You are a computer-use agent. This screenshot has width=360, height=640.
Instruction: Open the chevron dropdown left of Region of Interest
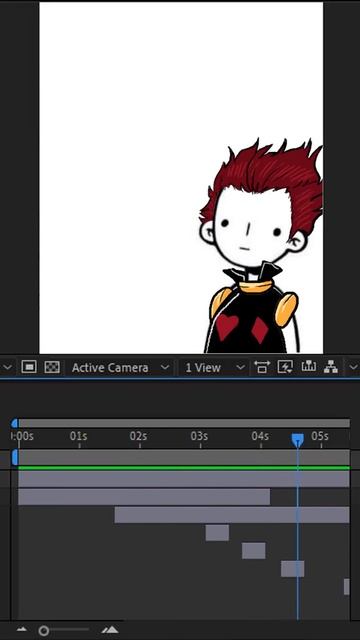(7, 367)
